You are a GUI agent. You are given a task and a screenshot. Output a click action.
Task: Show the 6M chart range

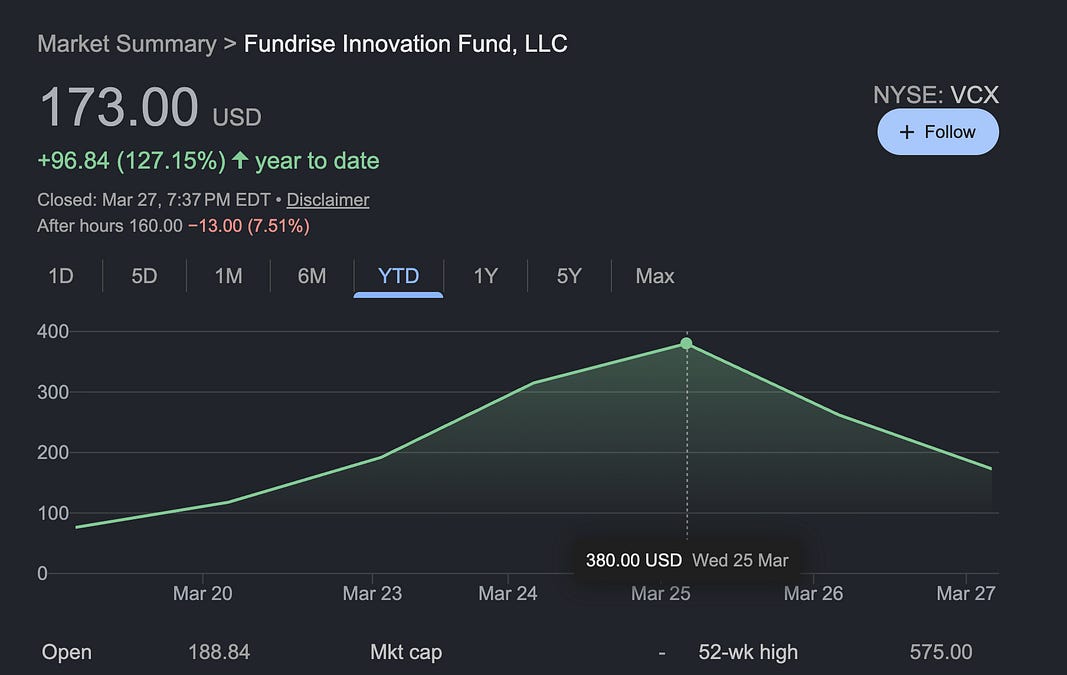tap(312, 276)
